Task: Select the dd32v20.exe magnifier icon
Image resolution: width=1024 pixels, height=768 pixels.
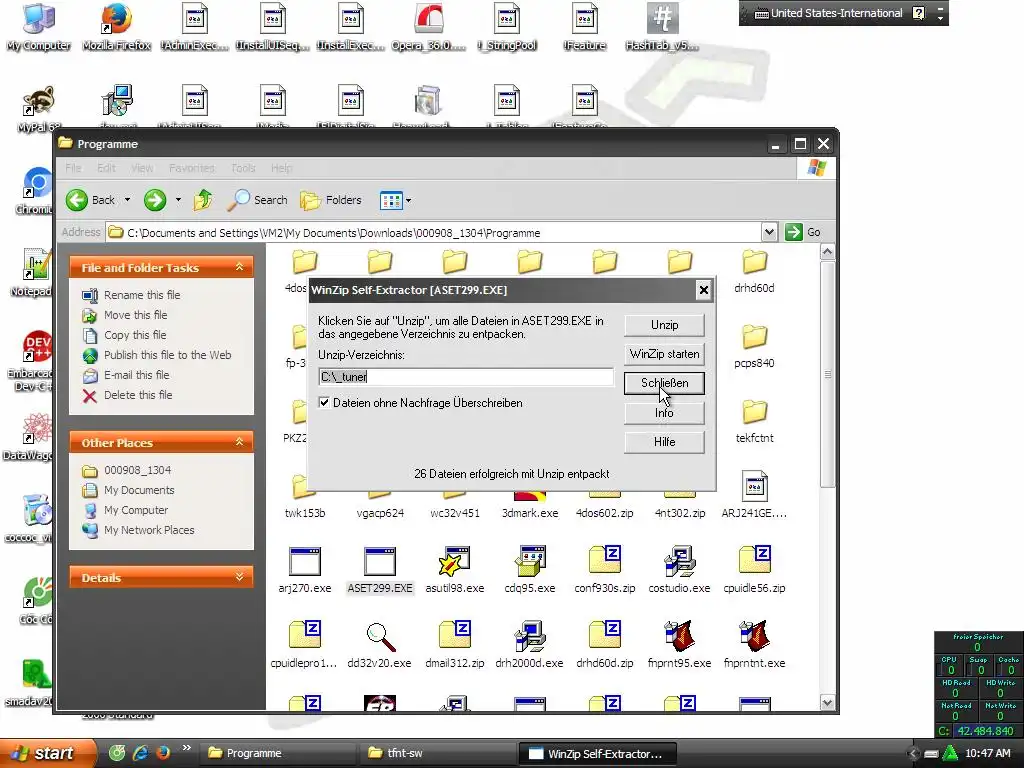Action: click(379, 637)
